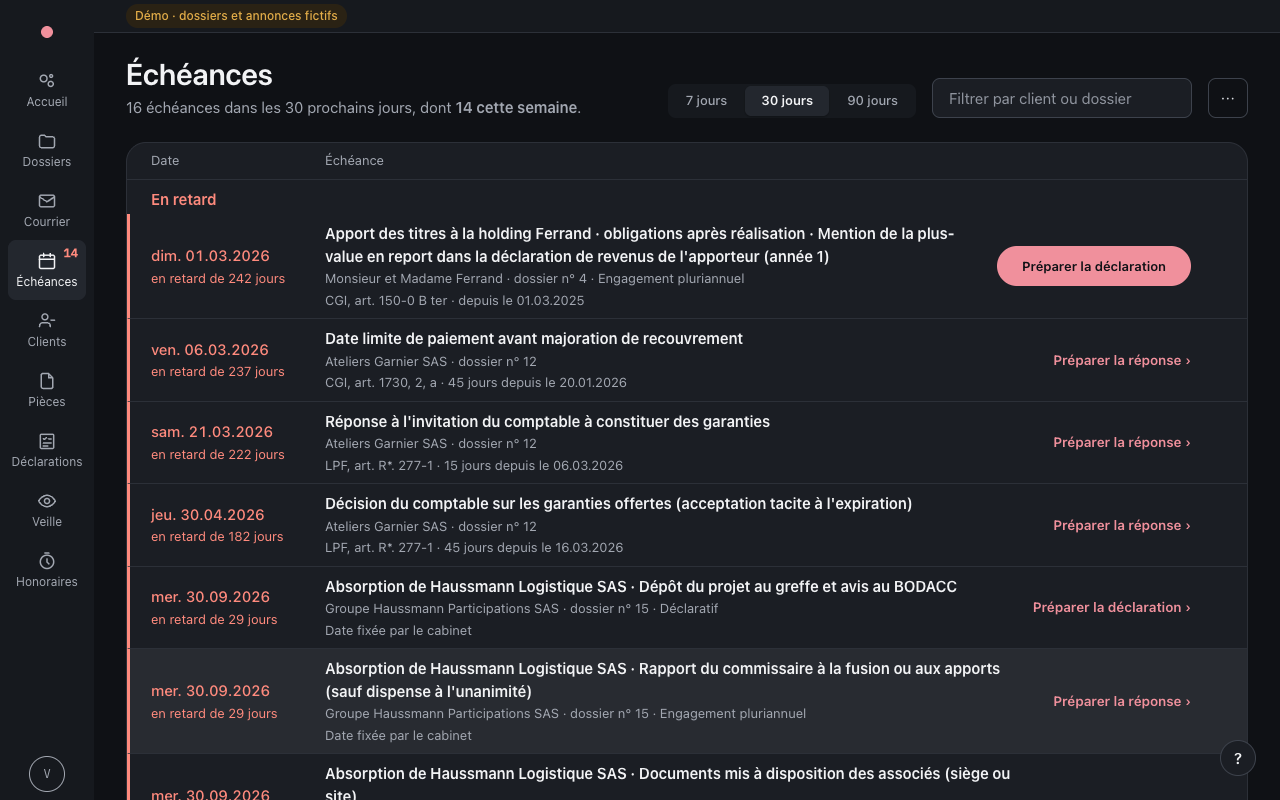Click LPF art. R*. 277-1 15 jours reference
The height and width of the screenshot is (800, 1280).
pos(474,466)
